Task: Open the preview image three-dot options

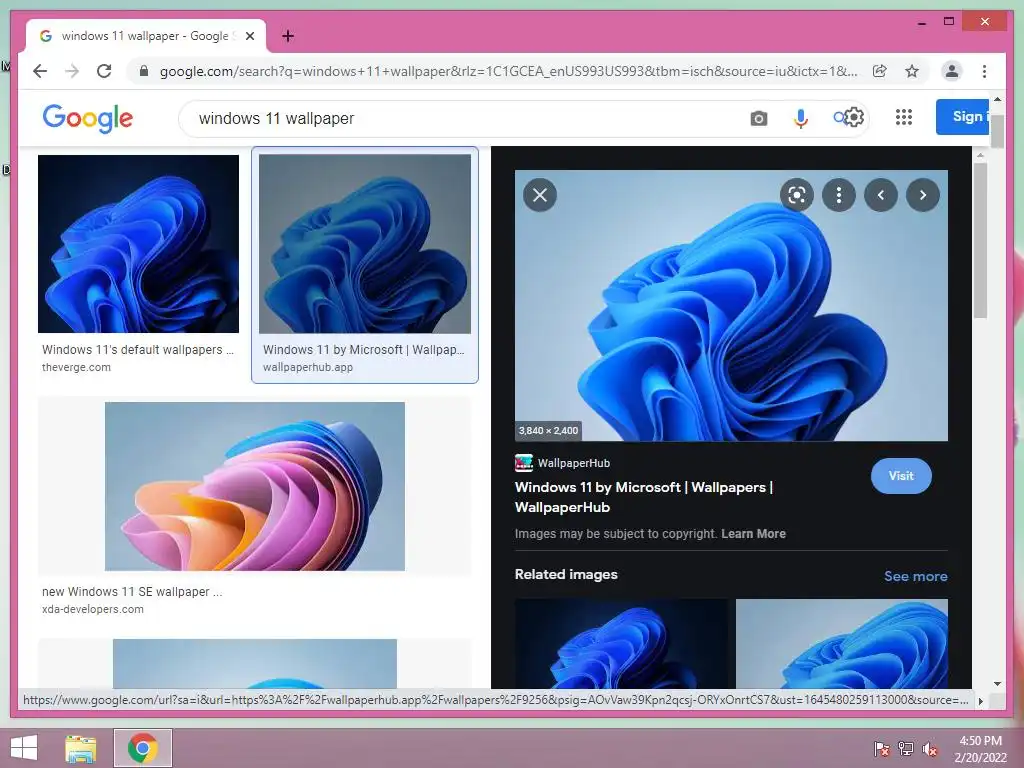Action: pyautogui.click(x=839, y=195)
